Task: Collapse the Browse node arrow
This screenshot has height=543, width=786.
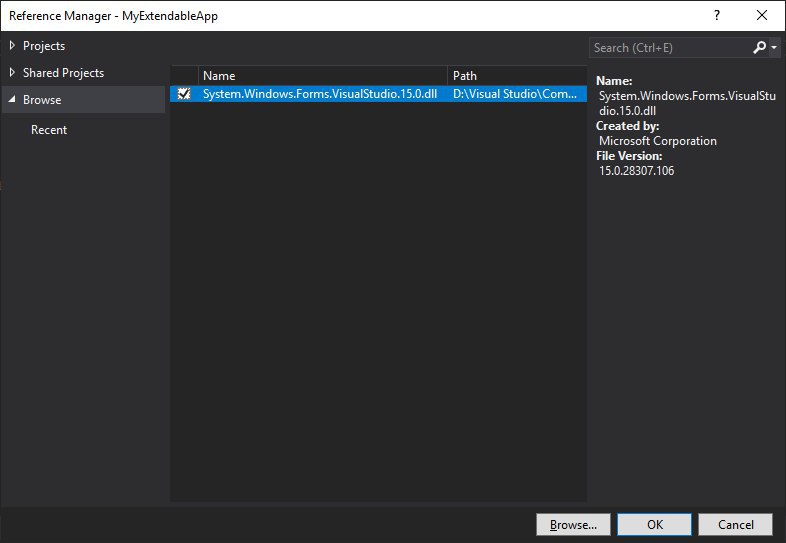Action: (12, 99)
